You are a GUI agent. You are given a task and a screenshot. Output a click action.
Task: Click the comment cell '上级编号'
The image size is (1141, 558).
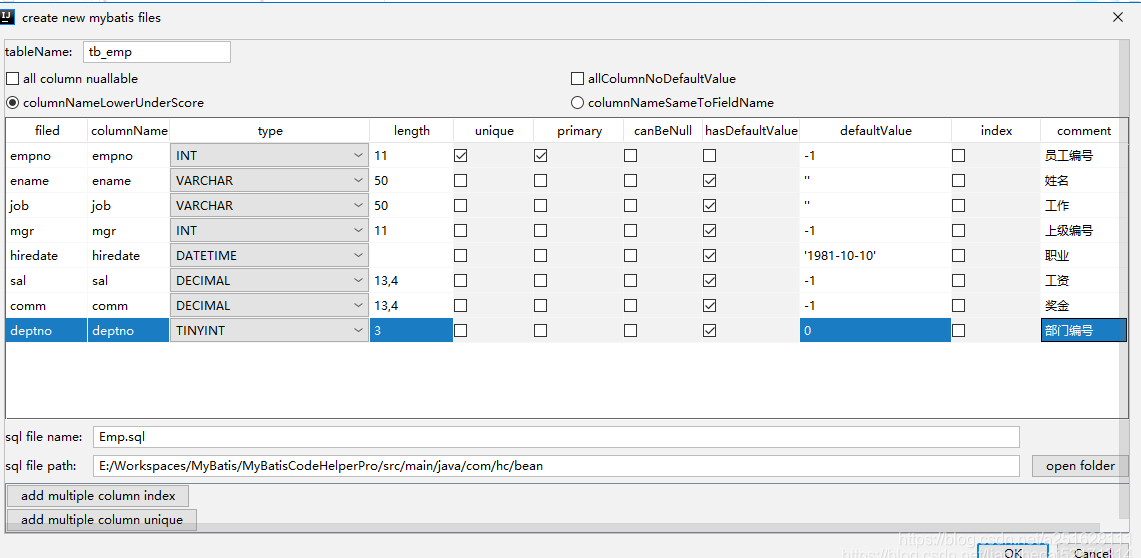pyautogui.click(x=1084, y=231)
